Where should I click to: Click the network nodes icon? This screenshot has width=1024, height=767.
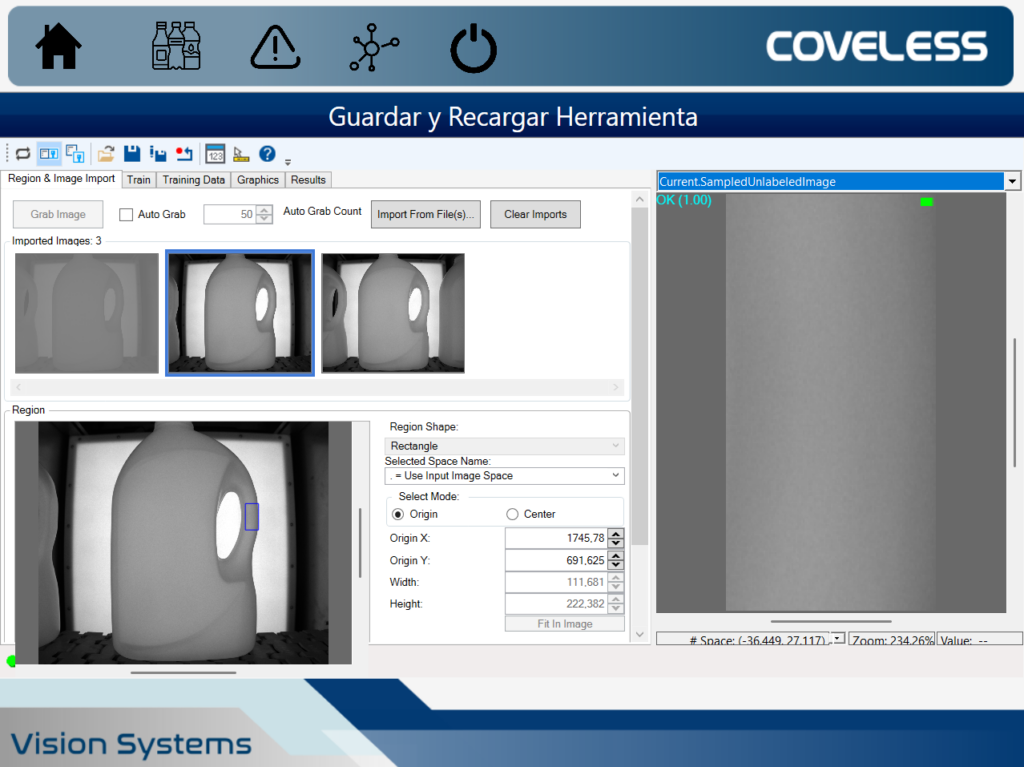pyautogui.click(x=373, y=47)
